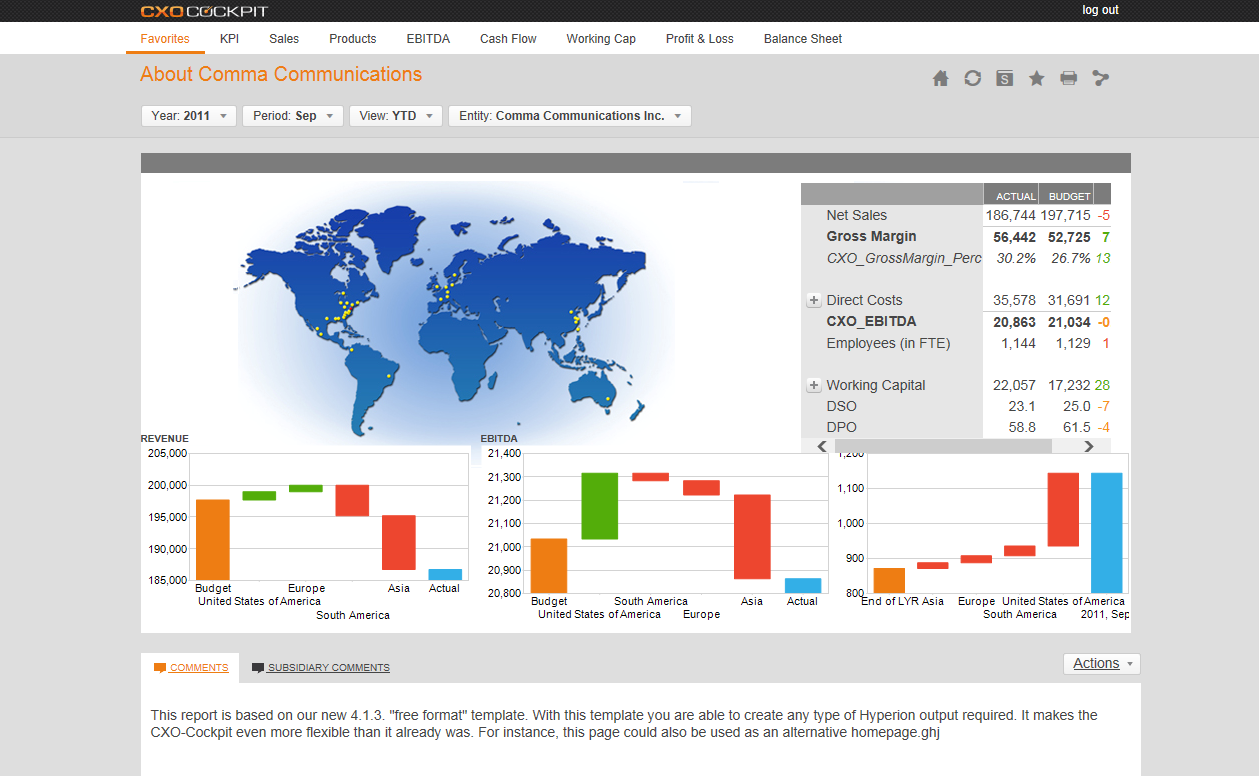This screenshot has height=776, width=1259.
Task: Open the Cash Flow tab
Action: (x=508, y=39)
